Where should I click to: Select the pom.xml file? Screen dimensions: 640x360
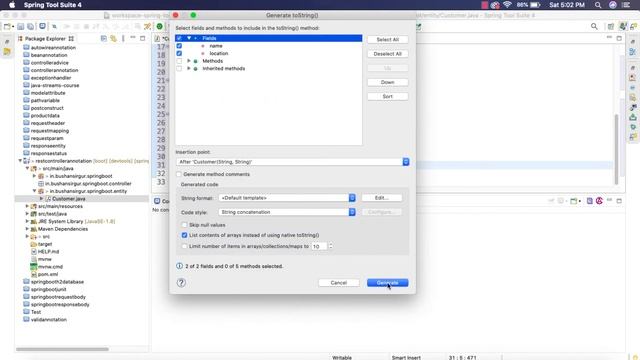[x=48, y=274]
